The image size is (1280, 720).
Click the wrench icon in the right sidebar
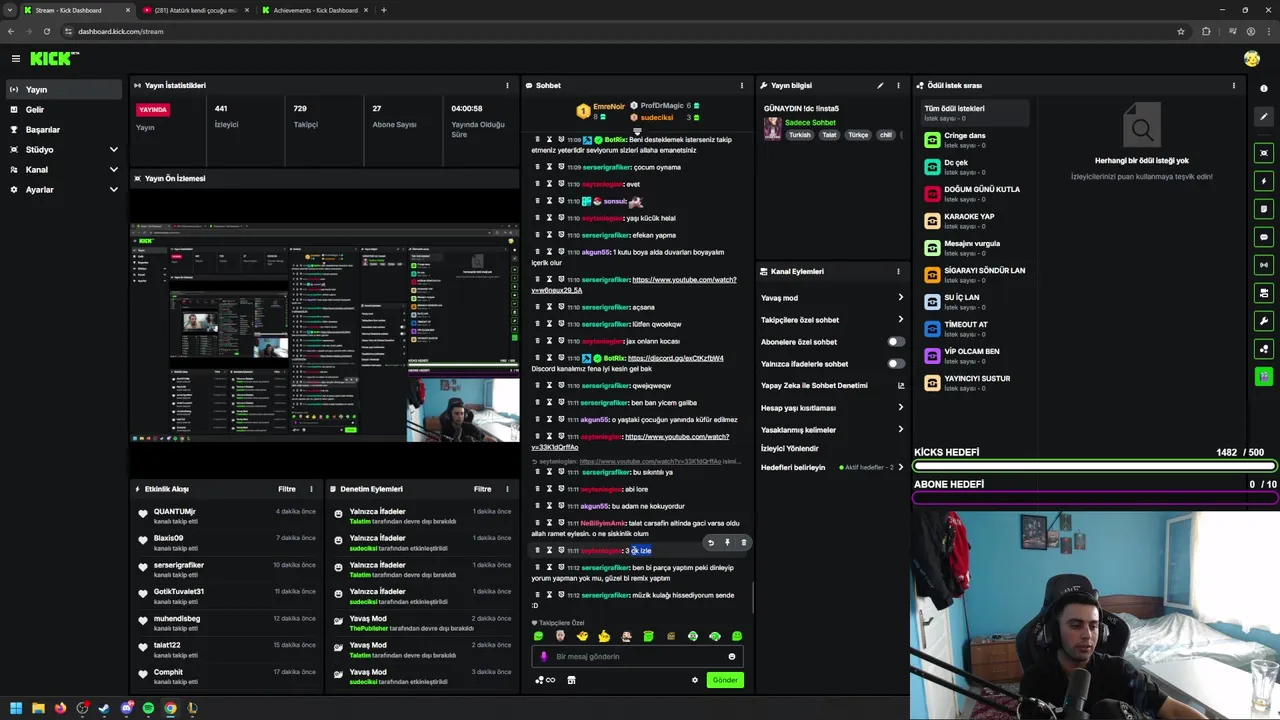1264,321
